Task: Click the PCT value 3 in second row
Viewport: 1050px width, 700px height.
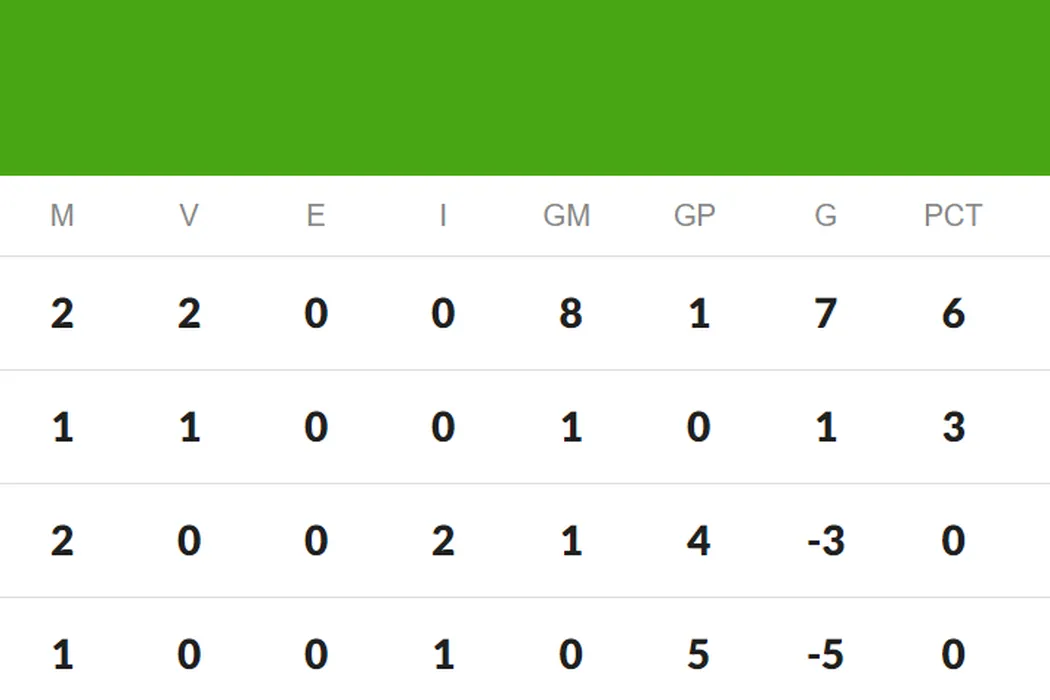Action: pos(953,428)
